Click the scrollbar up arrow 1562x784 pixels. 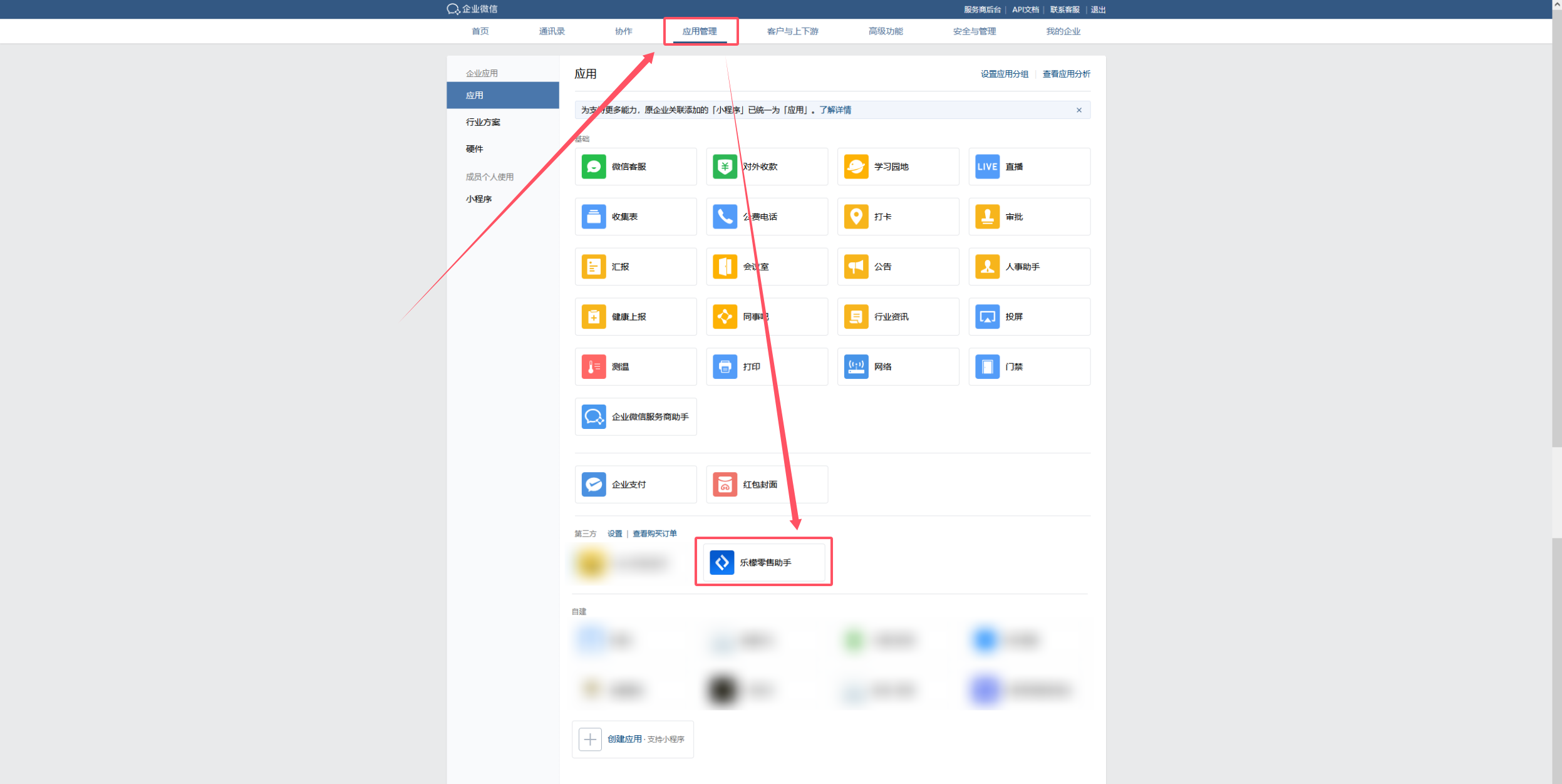point(1556,4)
